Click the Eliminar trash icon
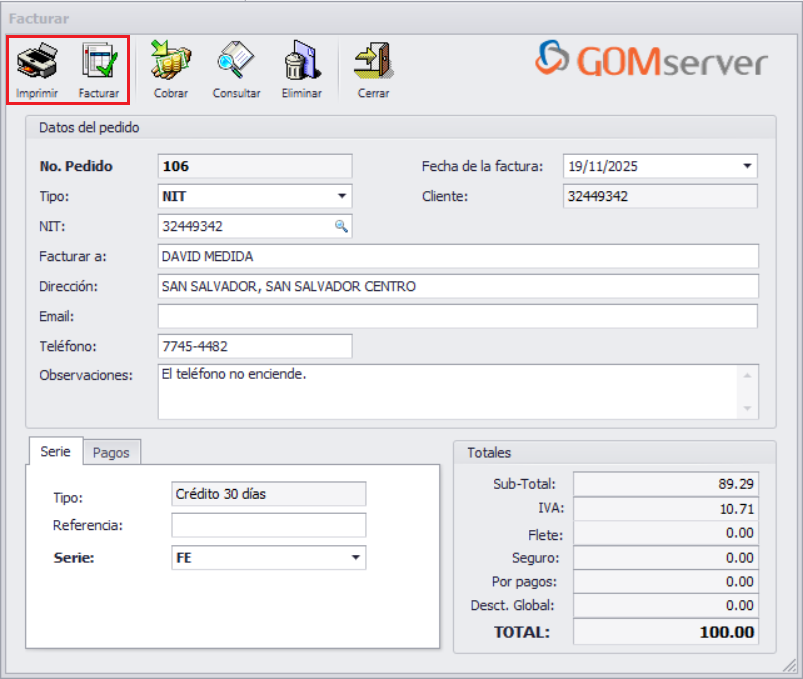This screenshot has height=679, width=803. (301, 60)
